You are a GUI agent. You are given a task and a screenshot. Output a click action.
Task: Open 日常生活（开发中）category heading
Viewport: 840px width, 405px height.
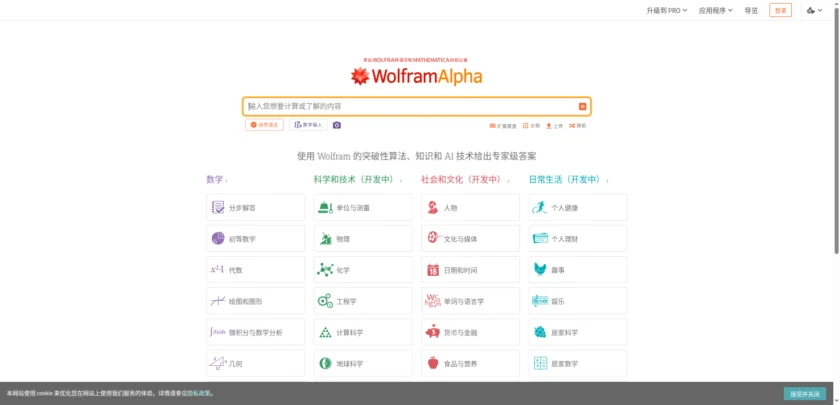click(568, 180)
